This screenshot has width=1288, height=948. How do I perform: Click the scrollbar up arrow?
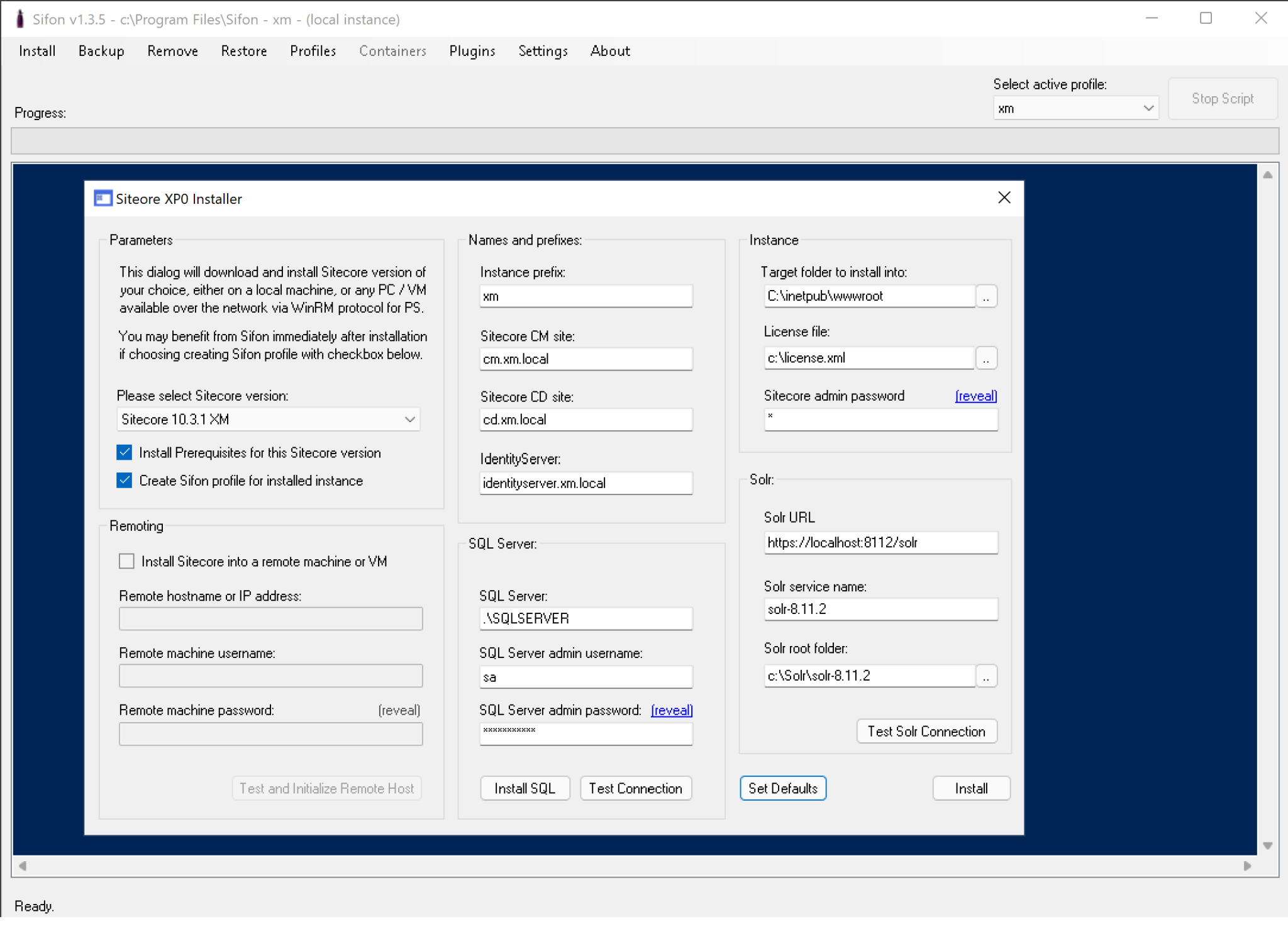click(1268, 174)
